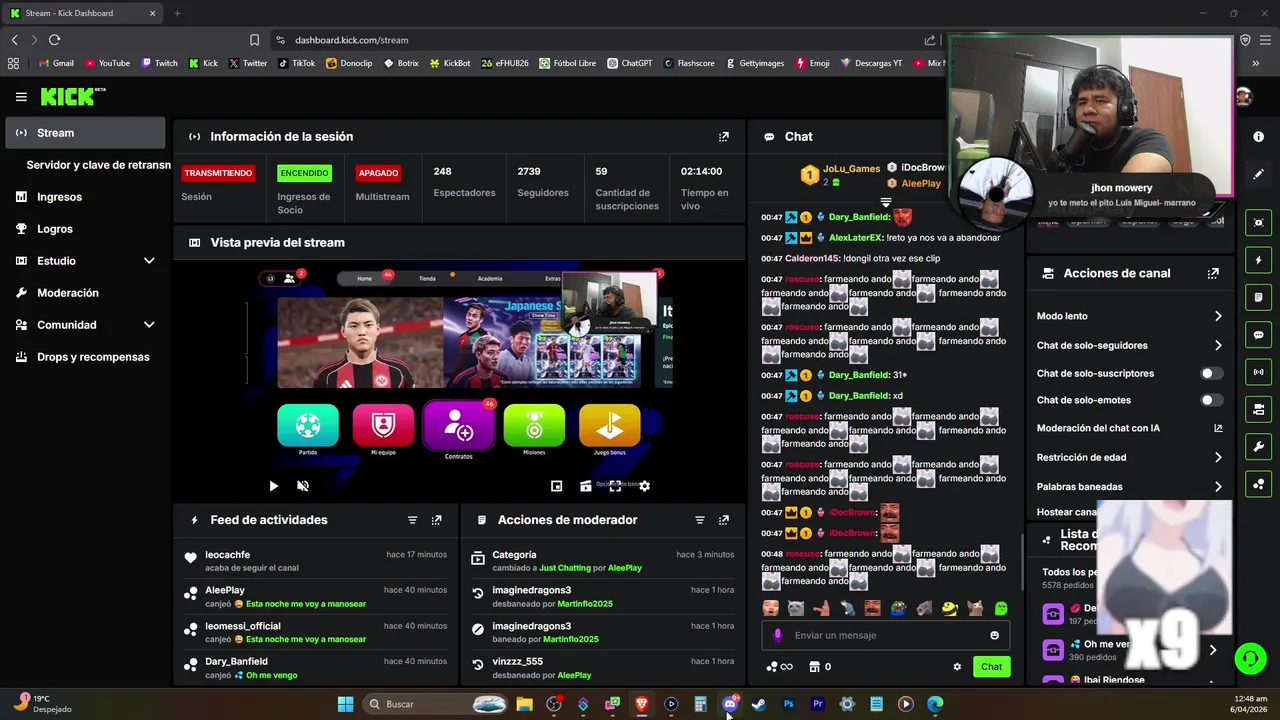1280x720 pixels.
Task: Click the taskbar Buscar search box
Action: [x=435, y=704]
